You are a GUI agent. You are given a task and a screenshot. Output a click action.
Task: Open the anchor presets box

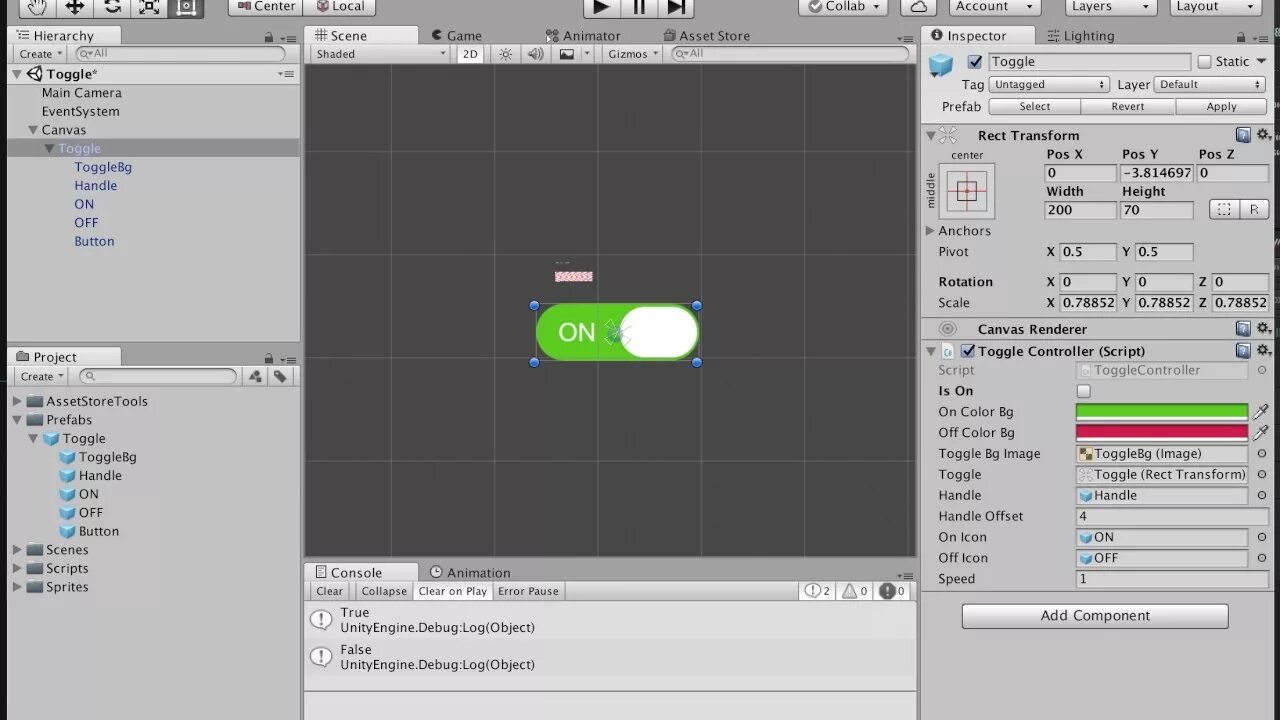[967, 192]
